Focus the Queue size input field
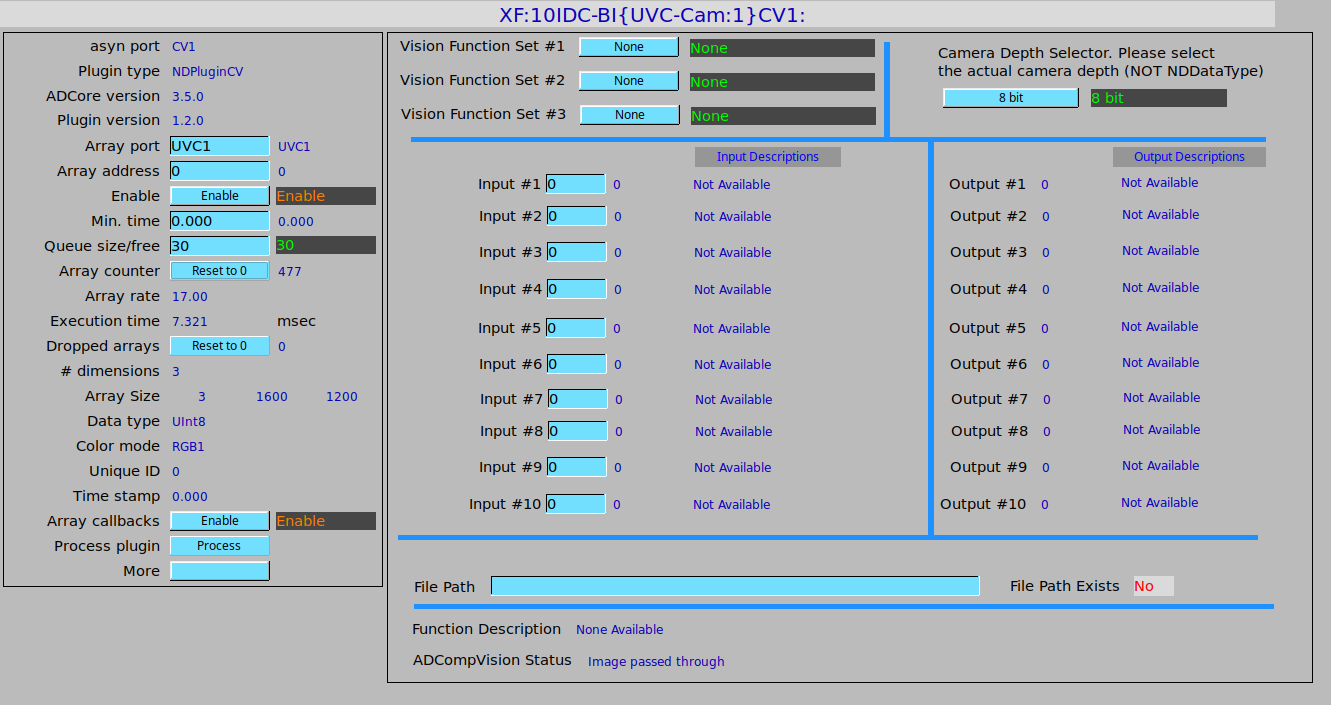The image size is (1331, 705). point(220,246)
